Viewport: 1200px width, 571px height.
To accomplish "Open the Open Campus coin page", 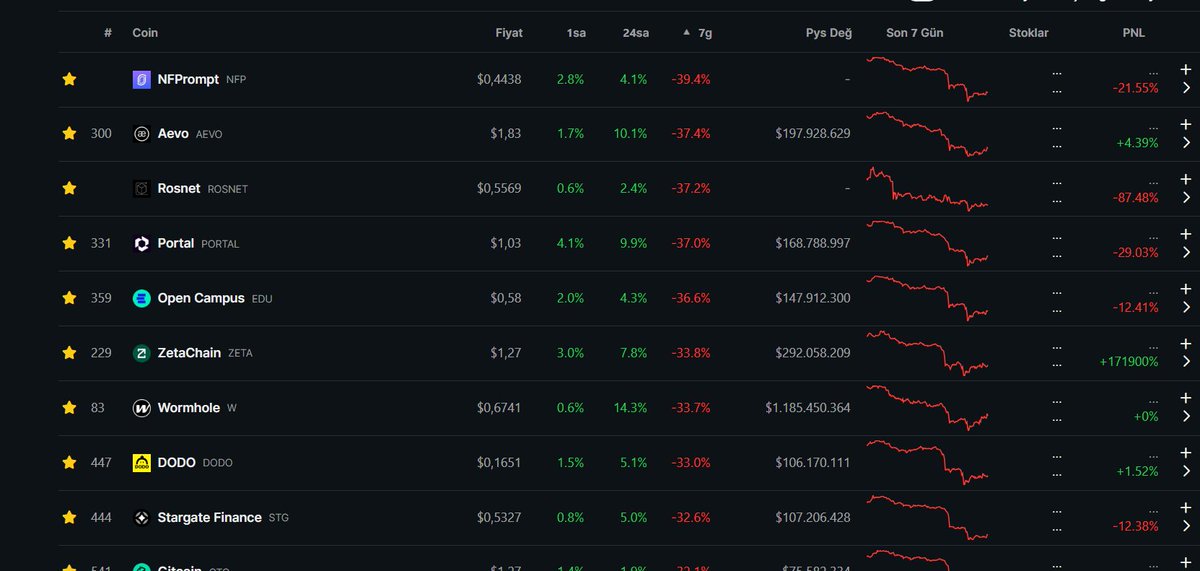I will coord(201,298).
